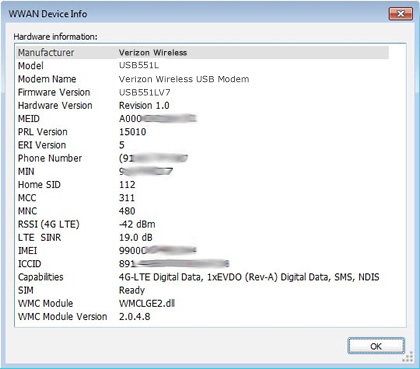
Task: Select the MIN label
Action: coord(26,171)
